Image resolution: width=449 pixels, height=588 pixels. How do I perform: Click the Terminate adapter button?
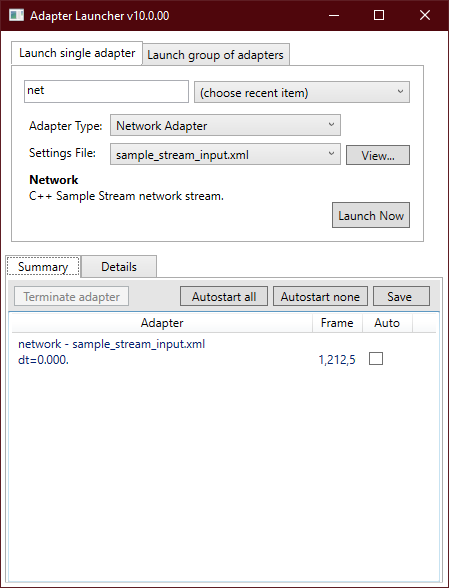pos(72,296)
